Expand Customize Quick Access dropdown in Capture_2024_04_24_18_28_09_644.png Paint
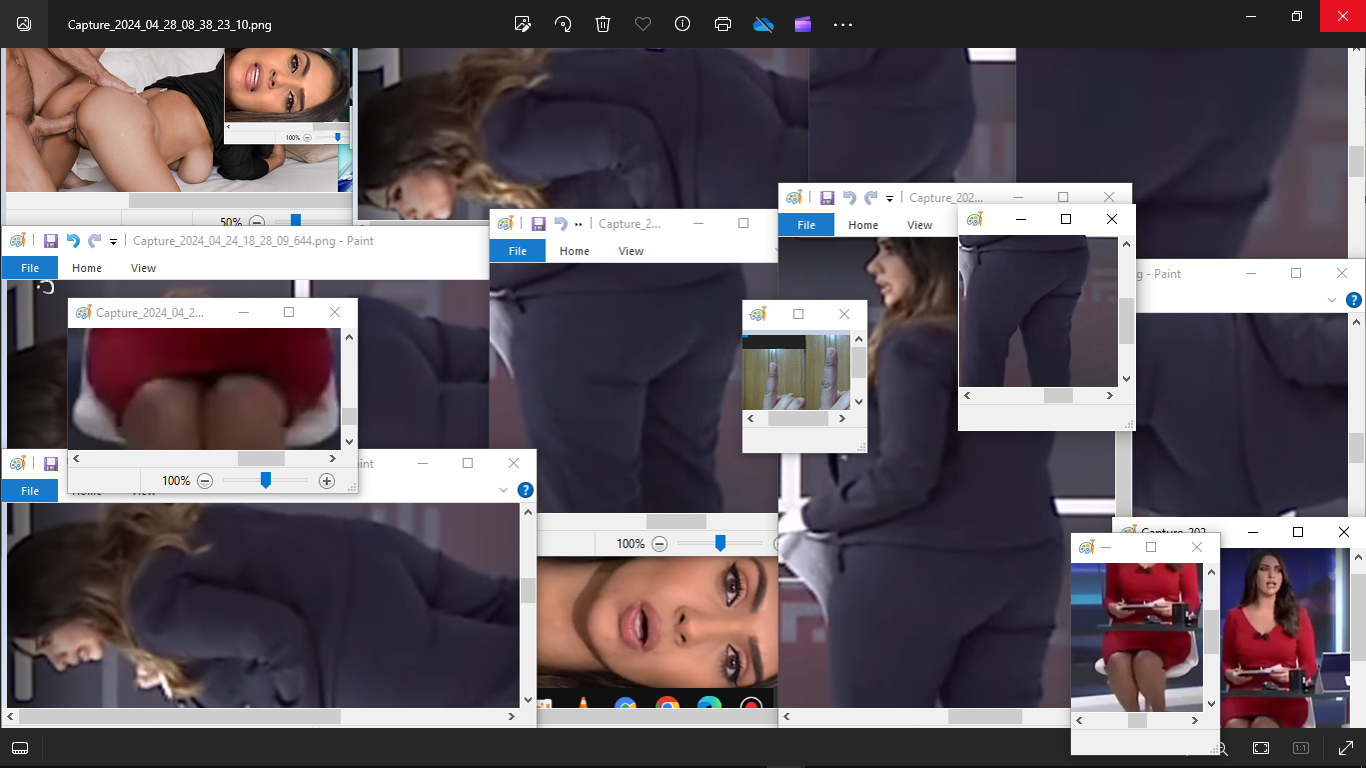This screenshot has width=1366, height=768. 114,241
